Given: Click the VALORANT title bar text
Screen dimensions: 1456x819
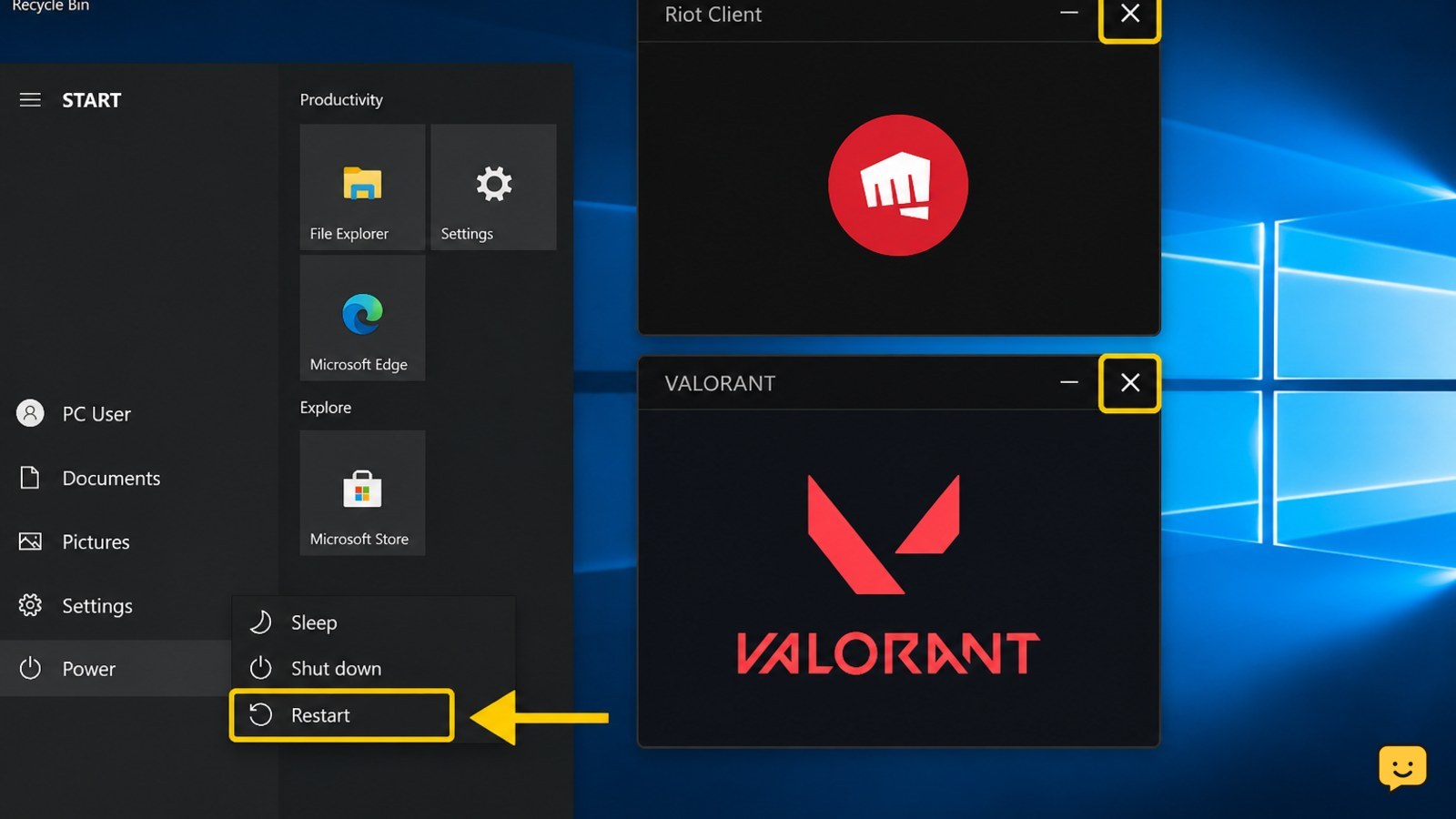Looking at the screenshot, I should tap(720, 383).
